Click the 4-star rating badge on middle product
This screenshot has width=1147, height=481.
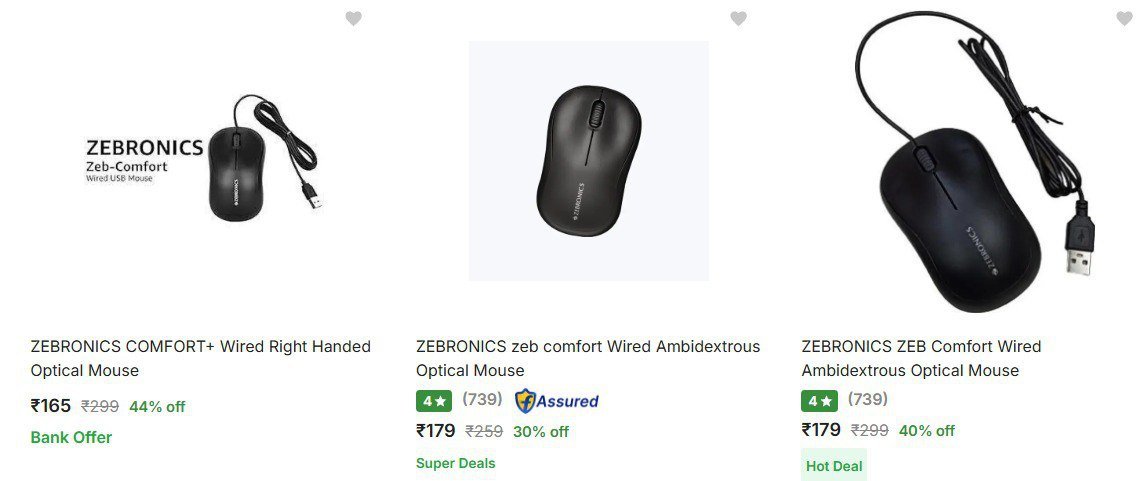click(434, 401)
